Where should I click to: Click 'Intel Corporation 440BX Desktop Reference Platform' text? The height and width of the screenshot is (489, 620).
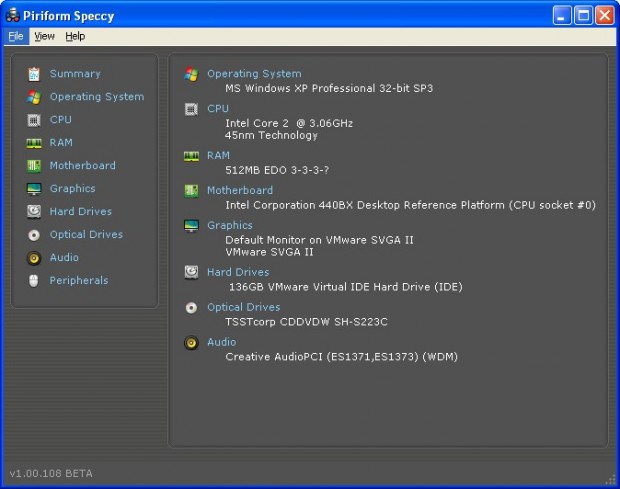pos(365,205)
